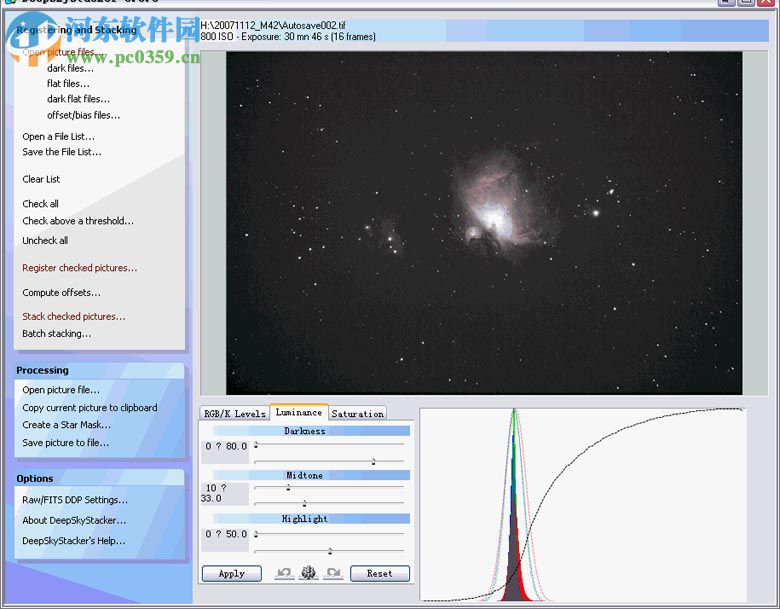Register checked pictures
Screen dimensions: 780x609
pyautogui.click(x=80, y=268)
